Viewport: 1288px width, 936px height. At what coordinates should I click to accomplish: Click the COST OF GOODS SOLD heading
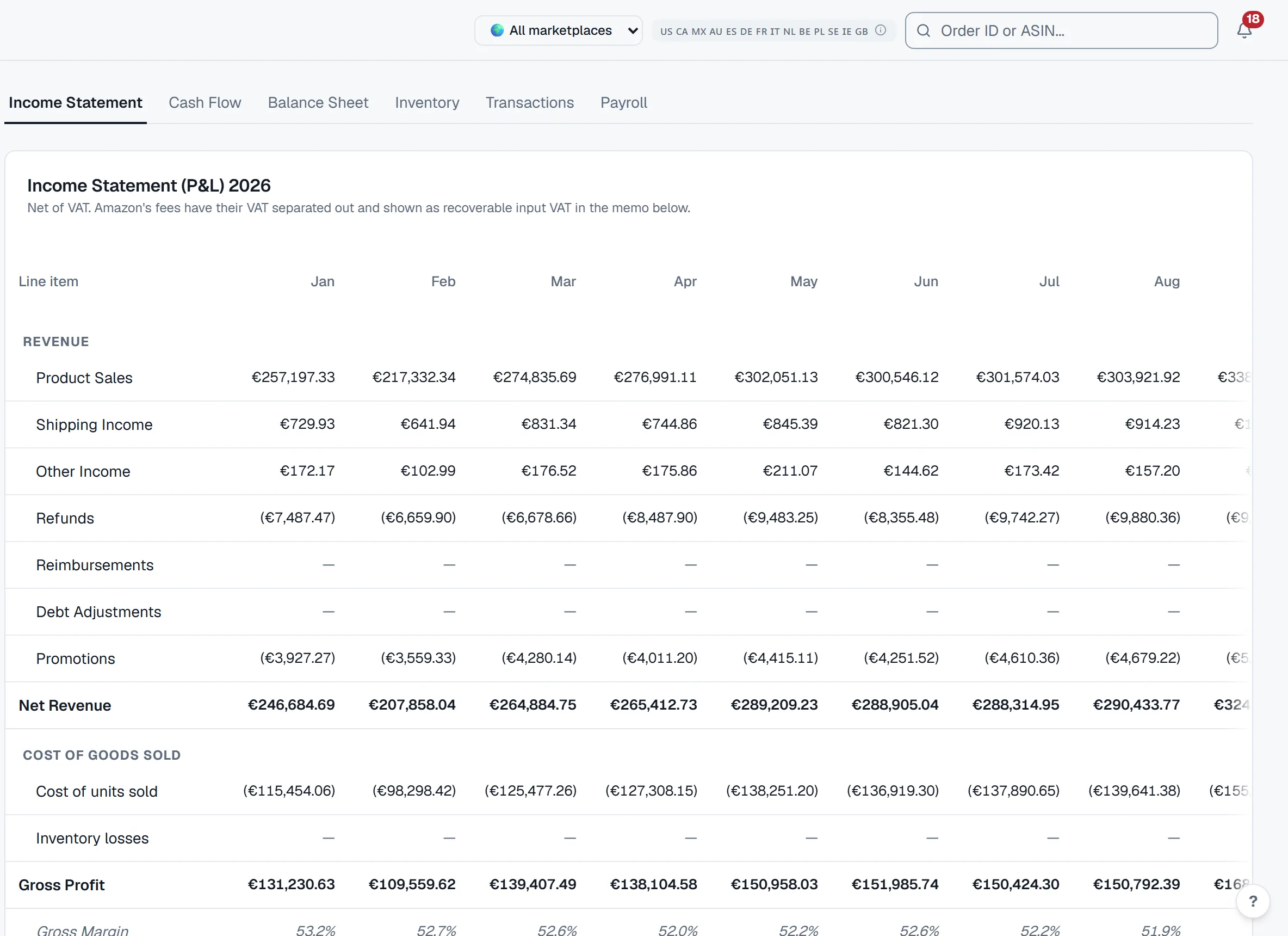click(102, 755)
